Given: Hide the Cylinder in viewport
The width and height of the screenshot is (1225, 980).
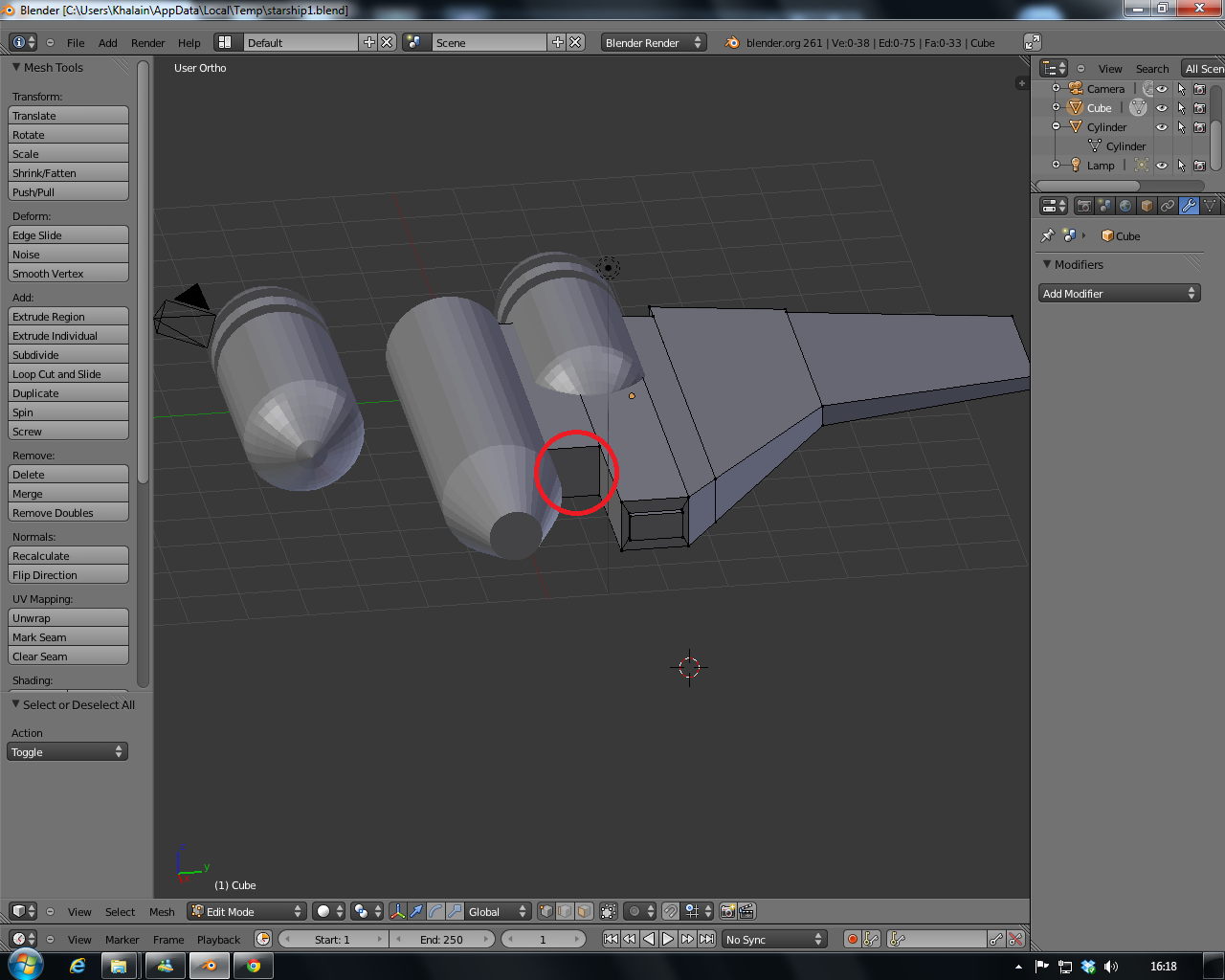Looking at the screenshot, I should coord(1162,126).
